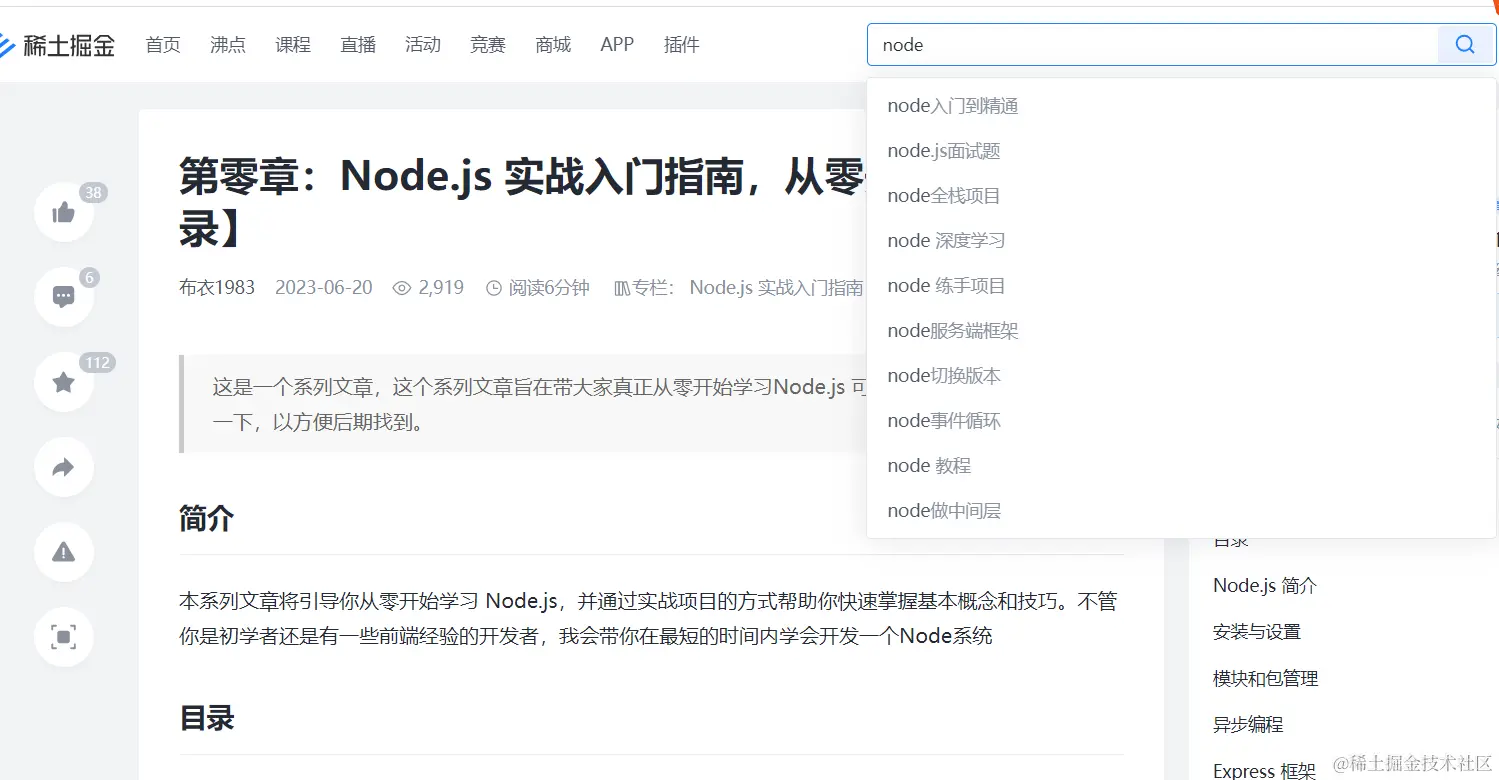Visit 商城 from navigation bar
The width and height of the screenshot is (1499, 780).
click(x=553, y=45)
